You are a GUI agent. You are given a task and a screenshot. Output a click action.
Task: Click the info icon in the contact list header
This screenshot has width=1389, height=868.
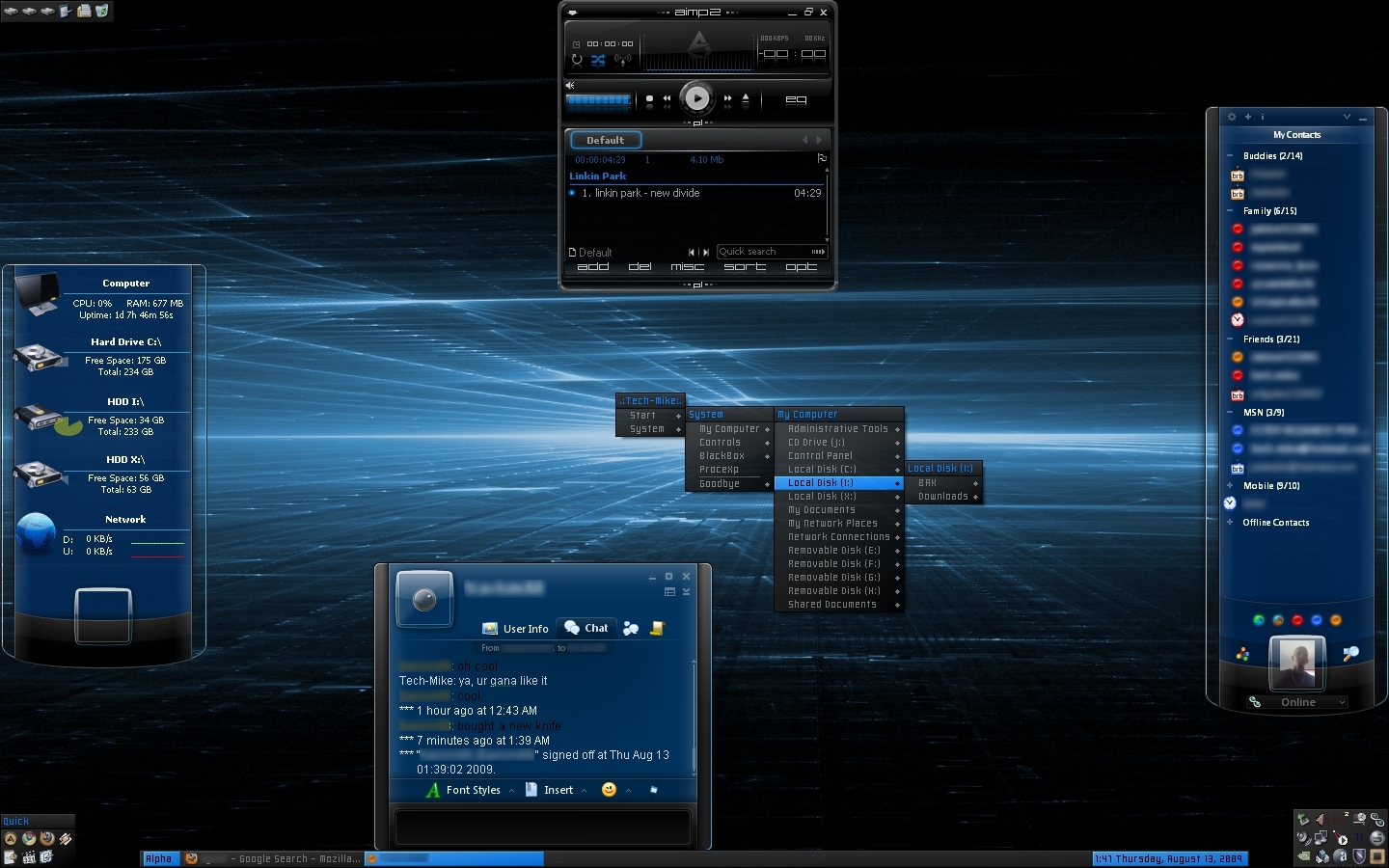coord(1263,117)
